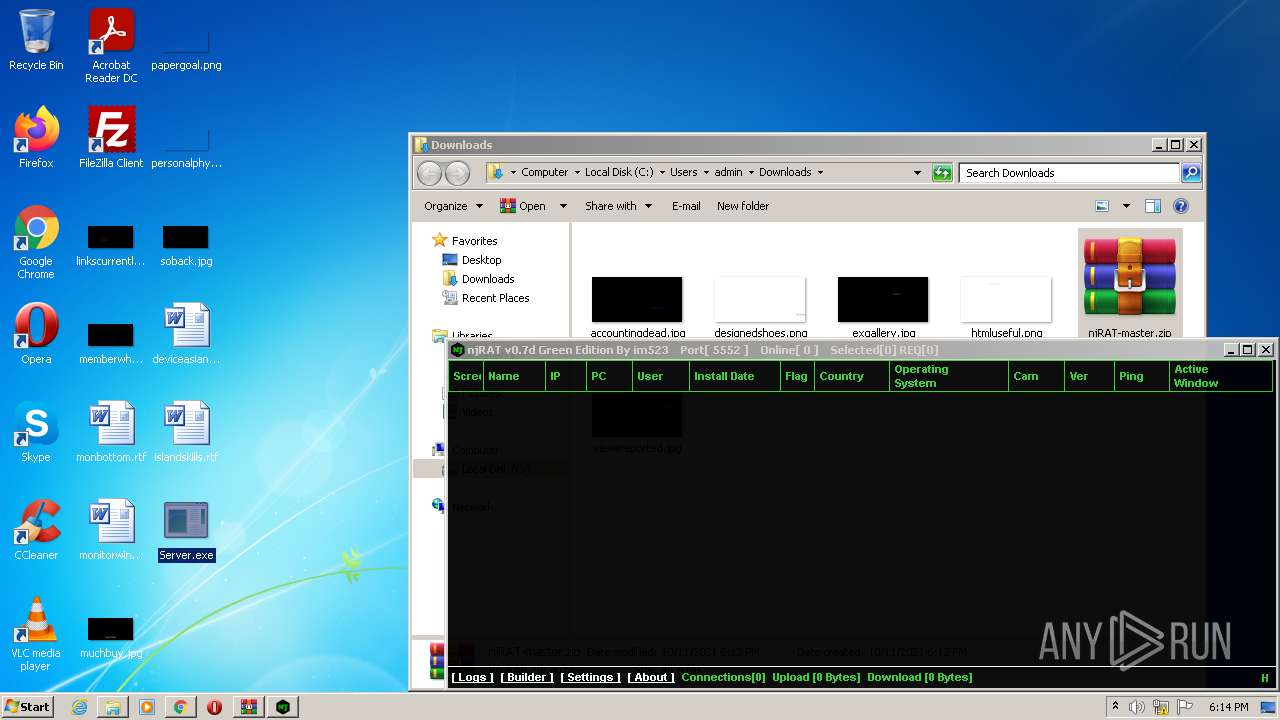The height and width of the screenshot is (720, 1280).
Task: Click the Flag column header
Action: pyautogui.click(x=797, y=376)
